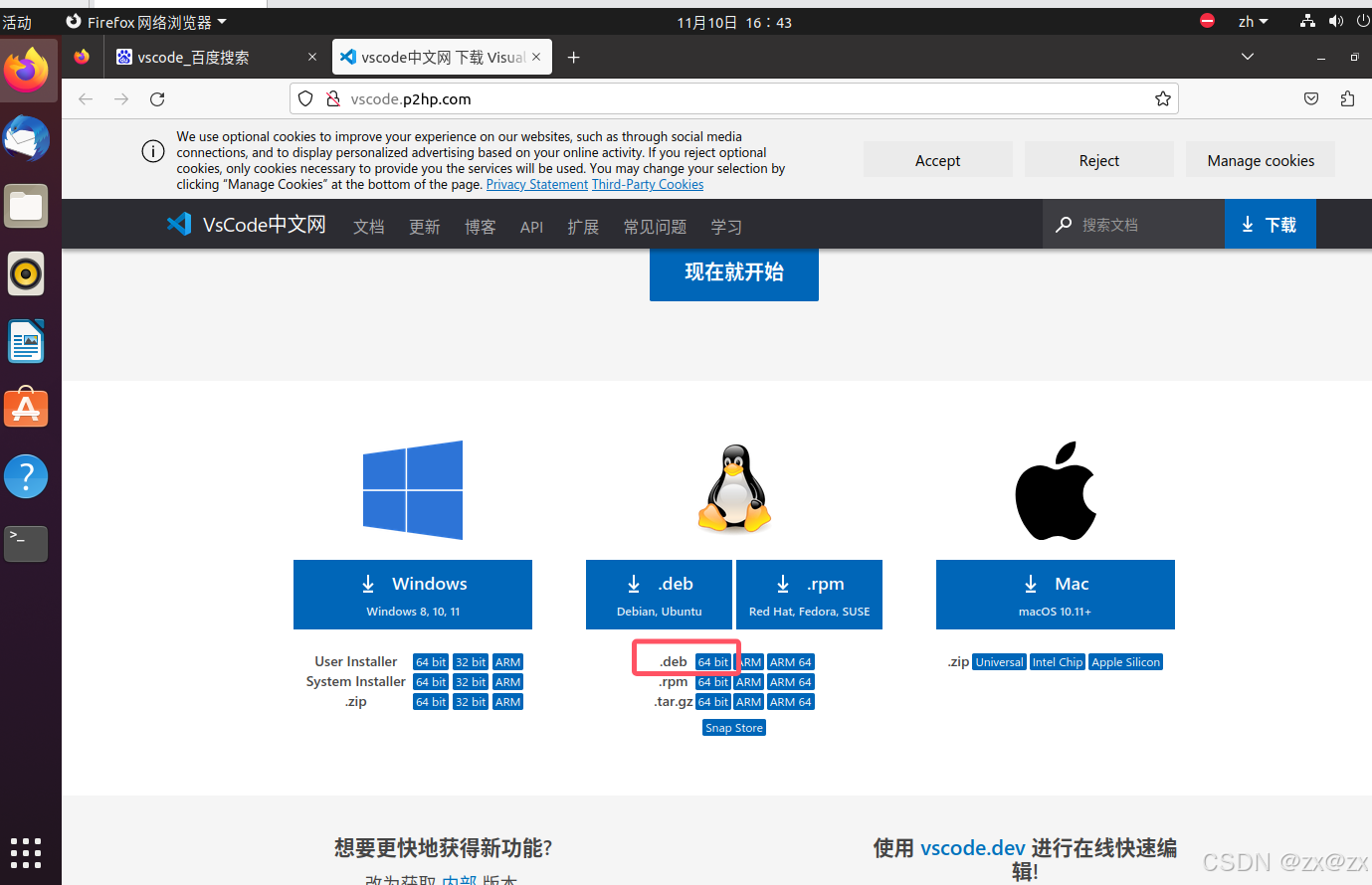
Task: Open tracking protection shield icon
Action: (x=305, y=98)
